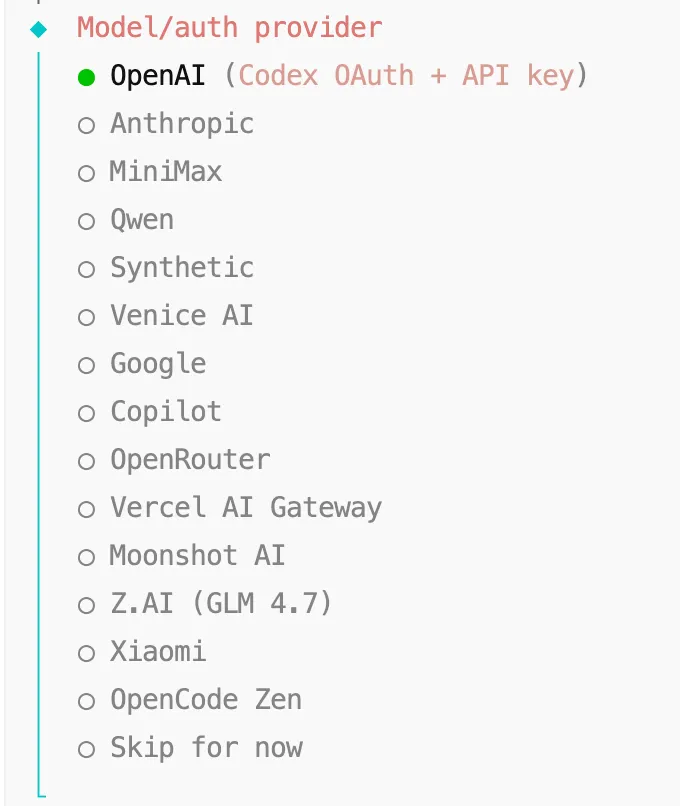The width and height of the screenshot is (680, 806).
Task: Select the Synthetic radio button
Action: 87,269
